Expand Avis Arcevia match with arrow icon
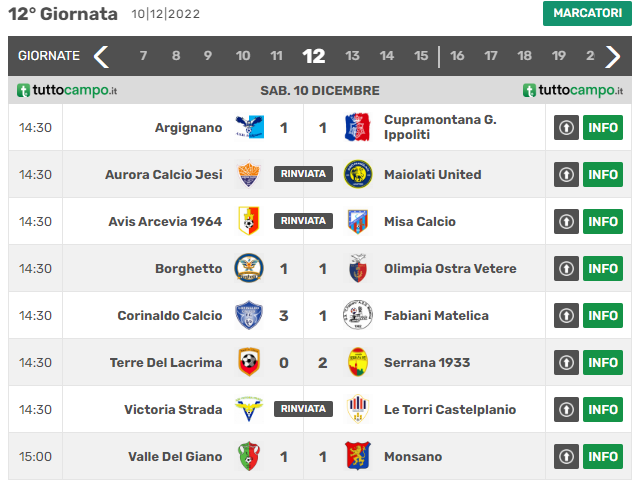635x482 pixels. tap(566, 221)
